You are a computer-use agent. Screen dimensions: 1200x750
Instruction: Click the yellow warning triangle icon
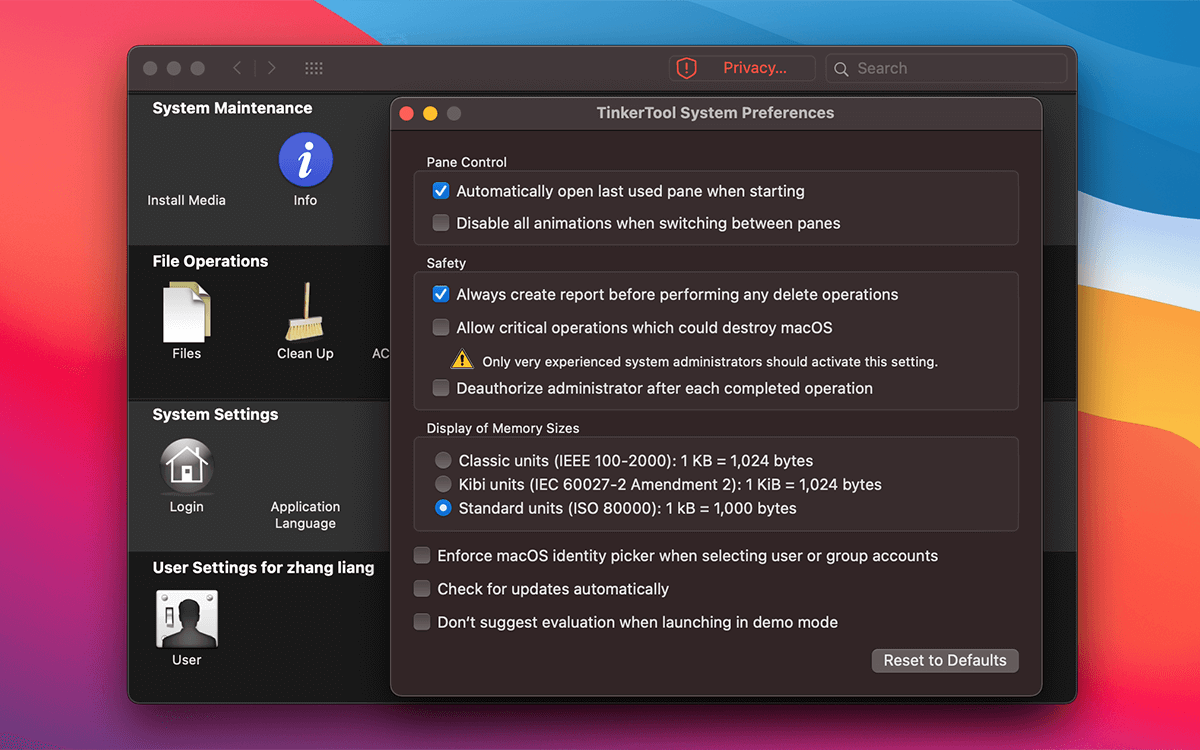tap(461, 359)
